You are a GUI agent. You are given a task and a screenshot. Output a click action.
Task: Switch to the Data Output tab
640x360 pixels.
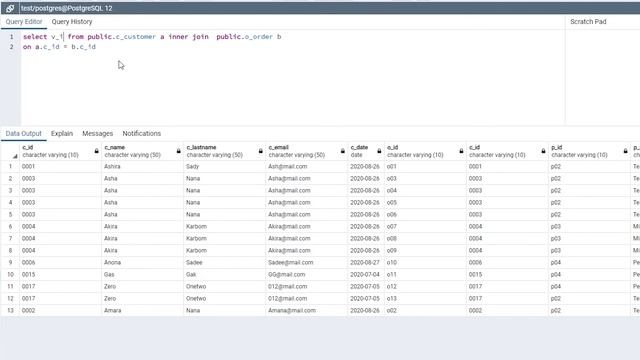[24, 133]
